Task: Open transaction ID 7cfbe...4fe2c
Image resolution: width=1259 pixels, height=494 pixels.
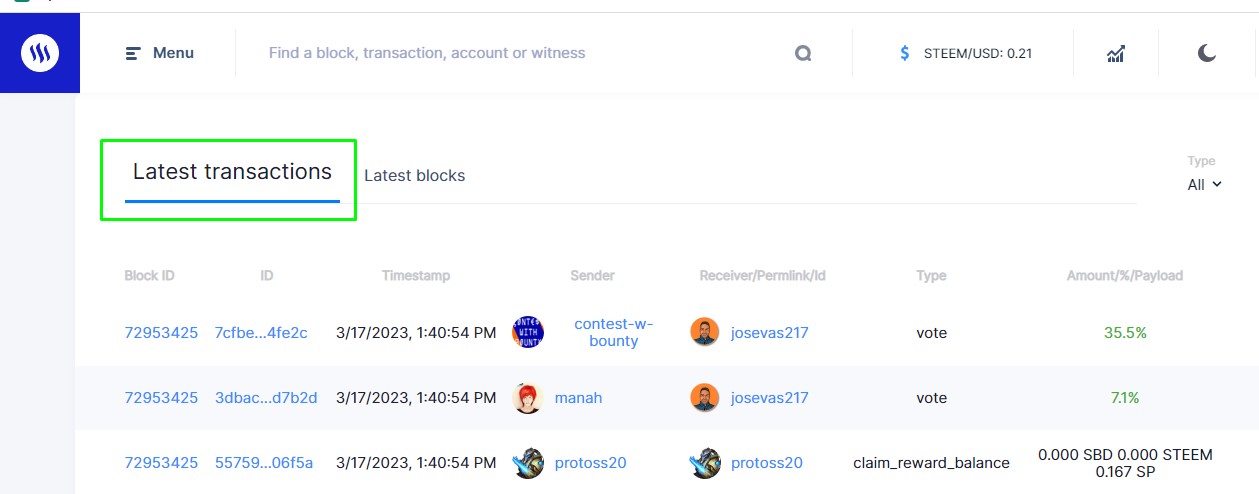Action: [x=261, y=333]
